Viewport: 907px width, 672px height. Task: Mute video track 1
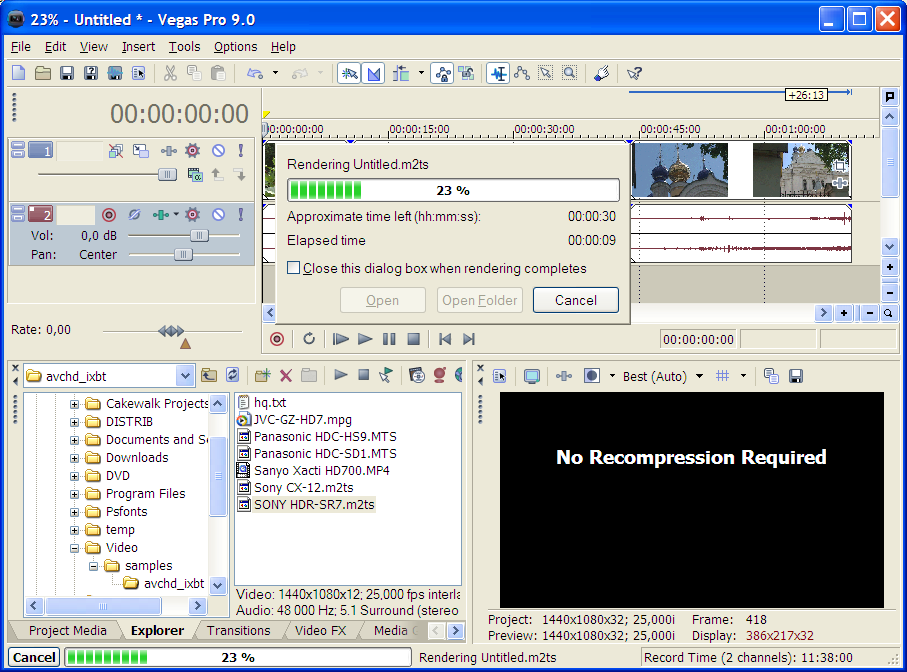[x=218, y=151]
